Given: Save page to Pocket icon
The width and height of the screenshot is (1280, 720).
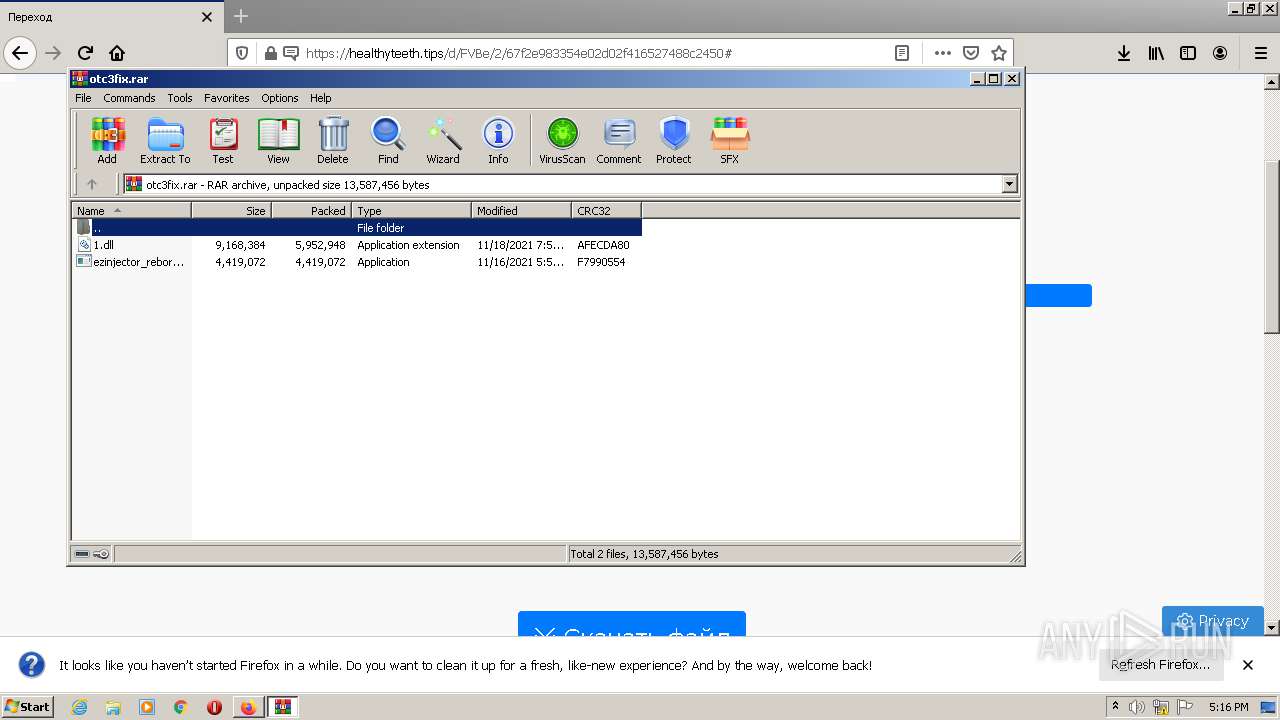Looking at the screenshot, I should pos(970,53).
